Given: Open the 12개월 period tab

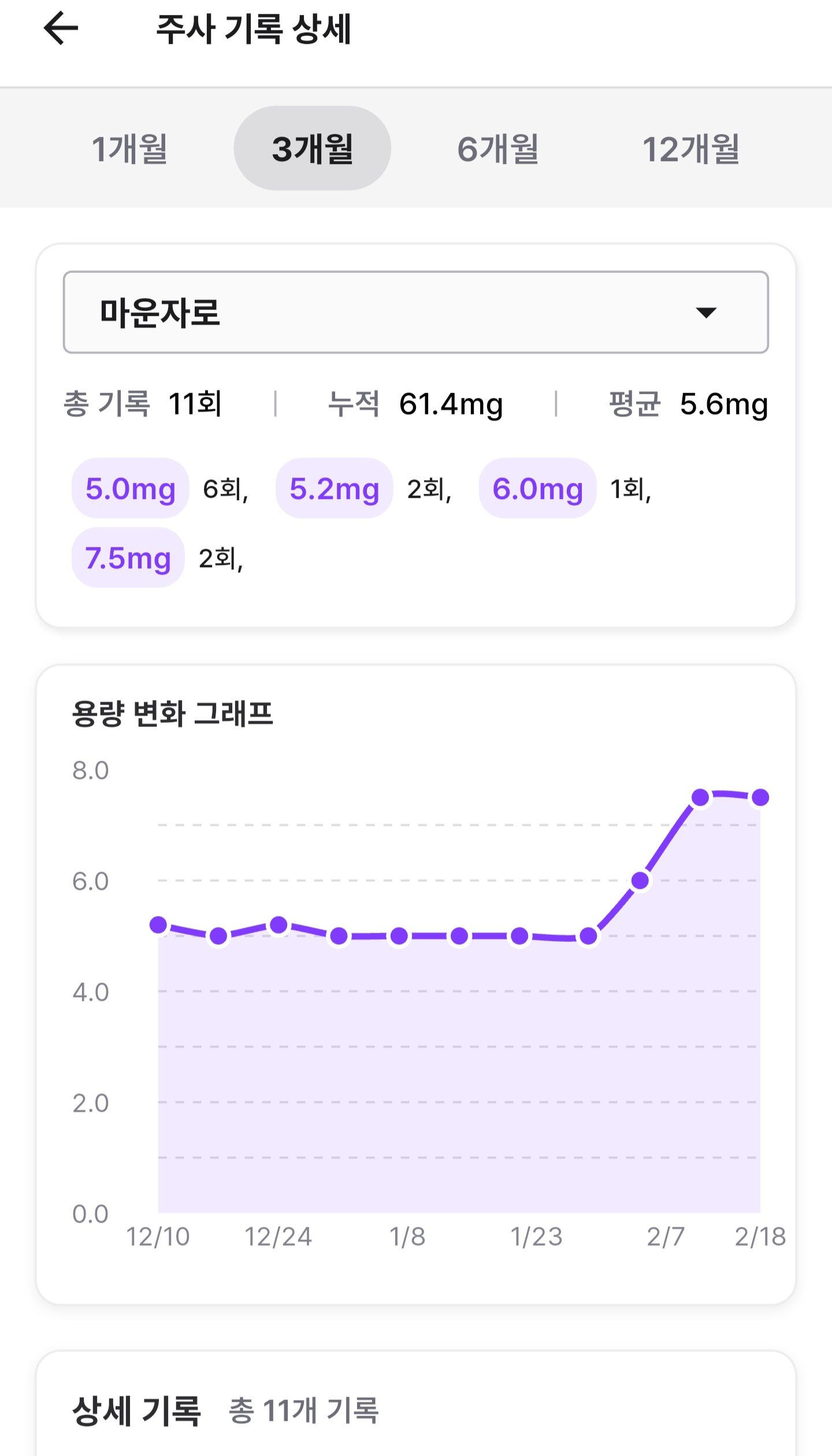Looking at the screenshot, I should tap(690, 148).
